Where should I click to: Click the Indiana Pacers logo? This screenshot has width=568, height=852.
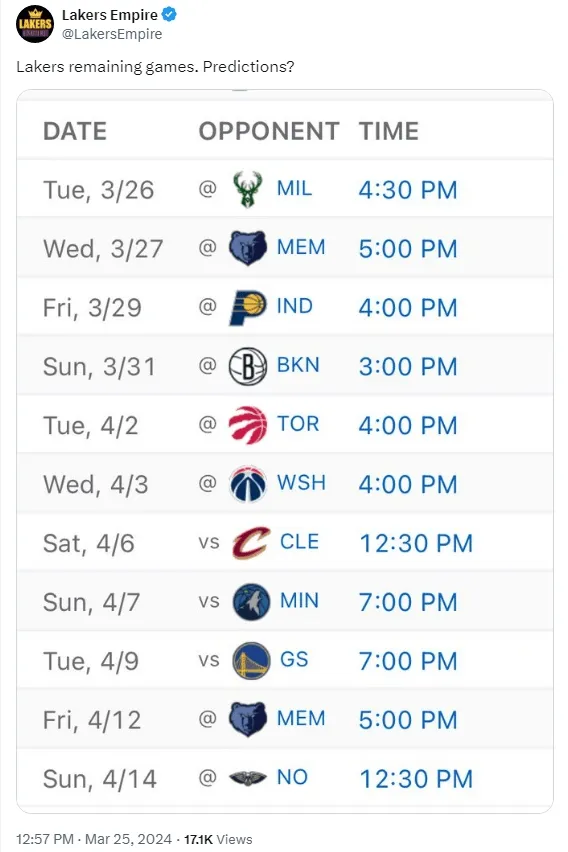pos(248,307)
